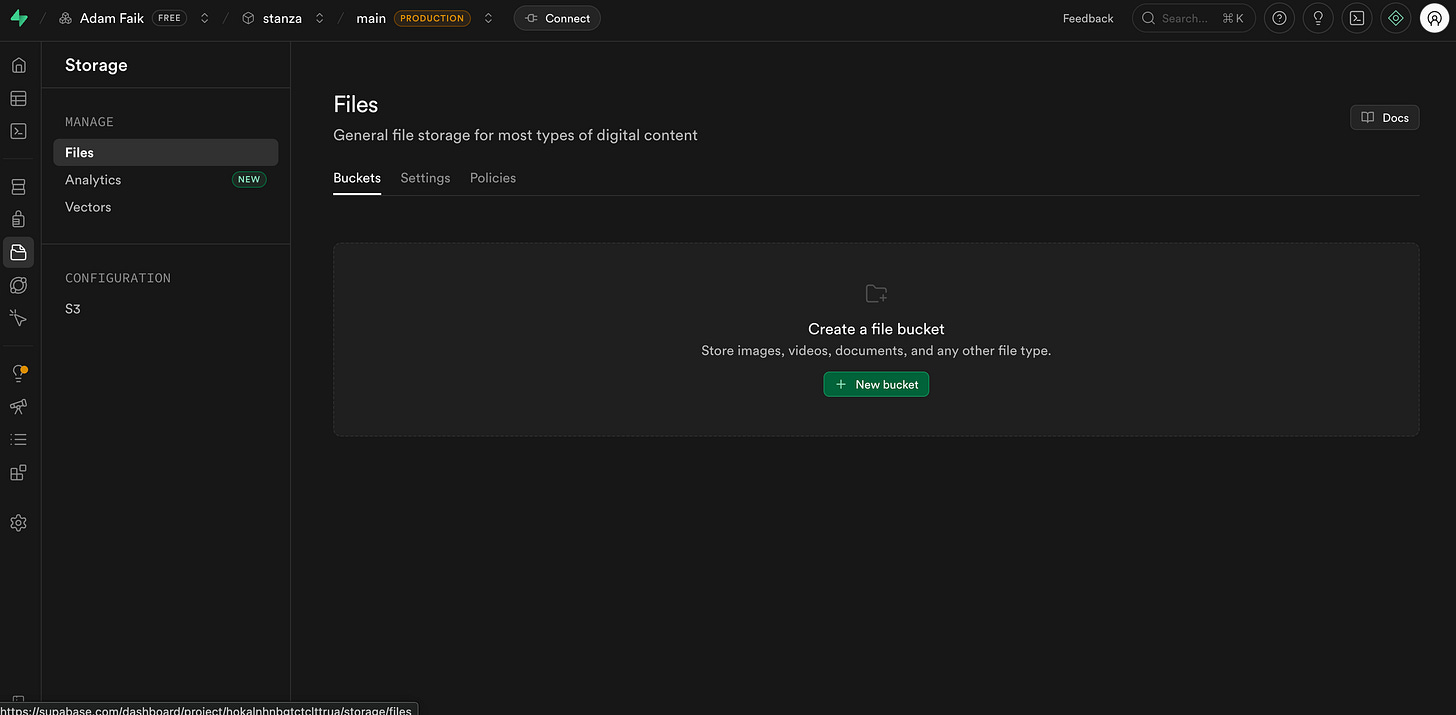Image resolution: width=1456 pixels, height=715 pixels.
Task: Open the user account avatar
Action: (x=1435, y=18)
